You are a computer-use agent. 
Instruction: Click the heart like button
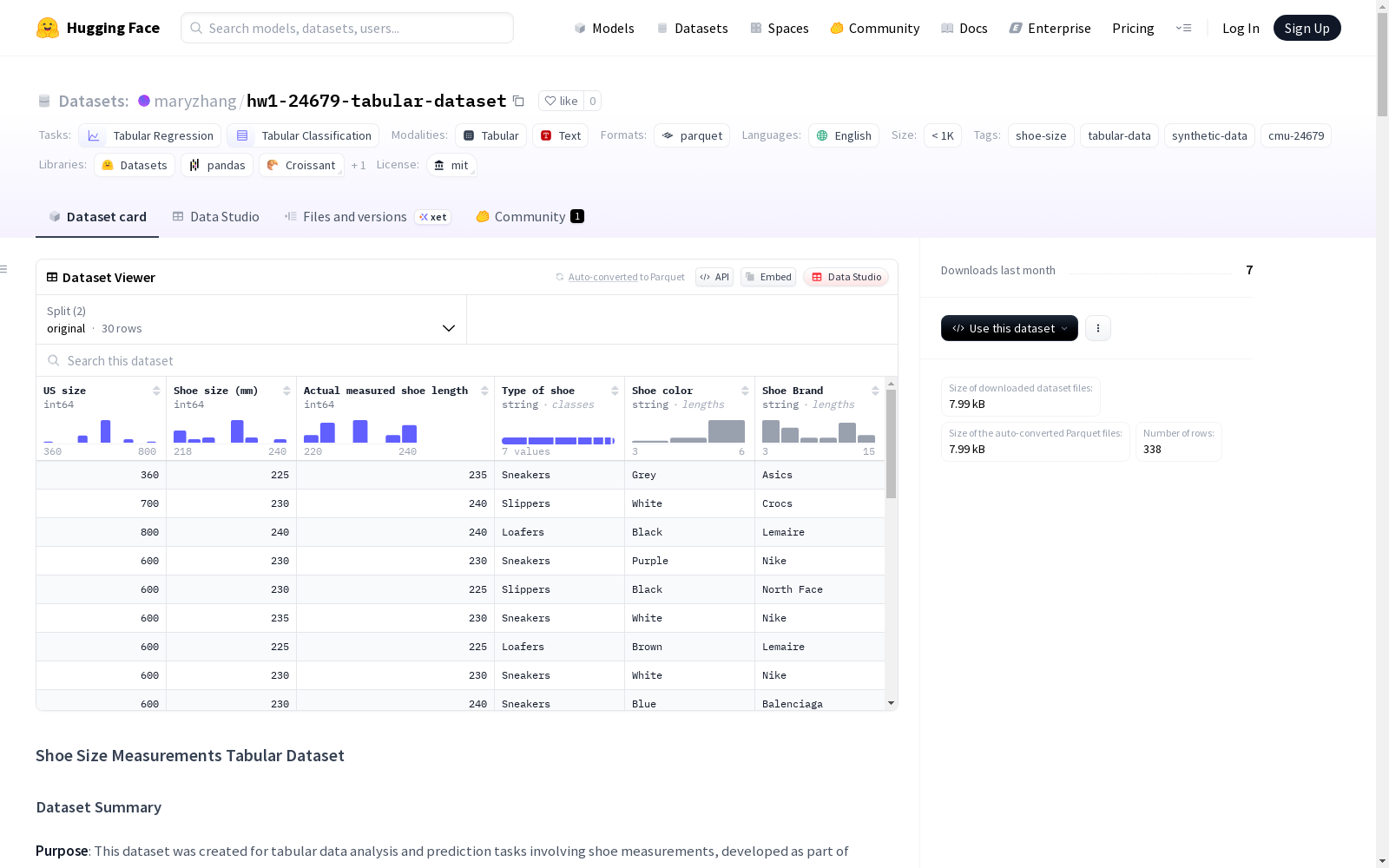pos(561,101)
